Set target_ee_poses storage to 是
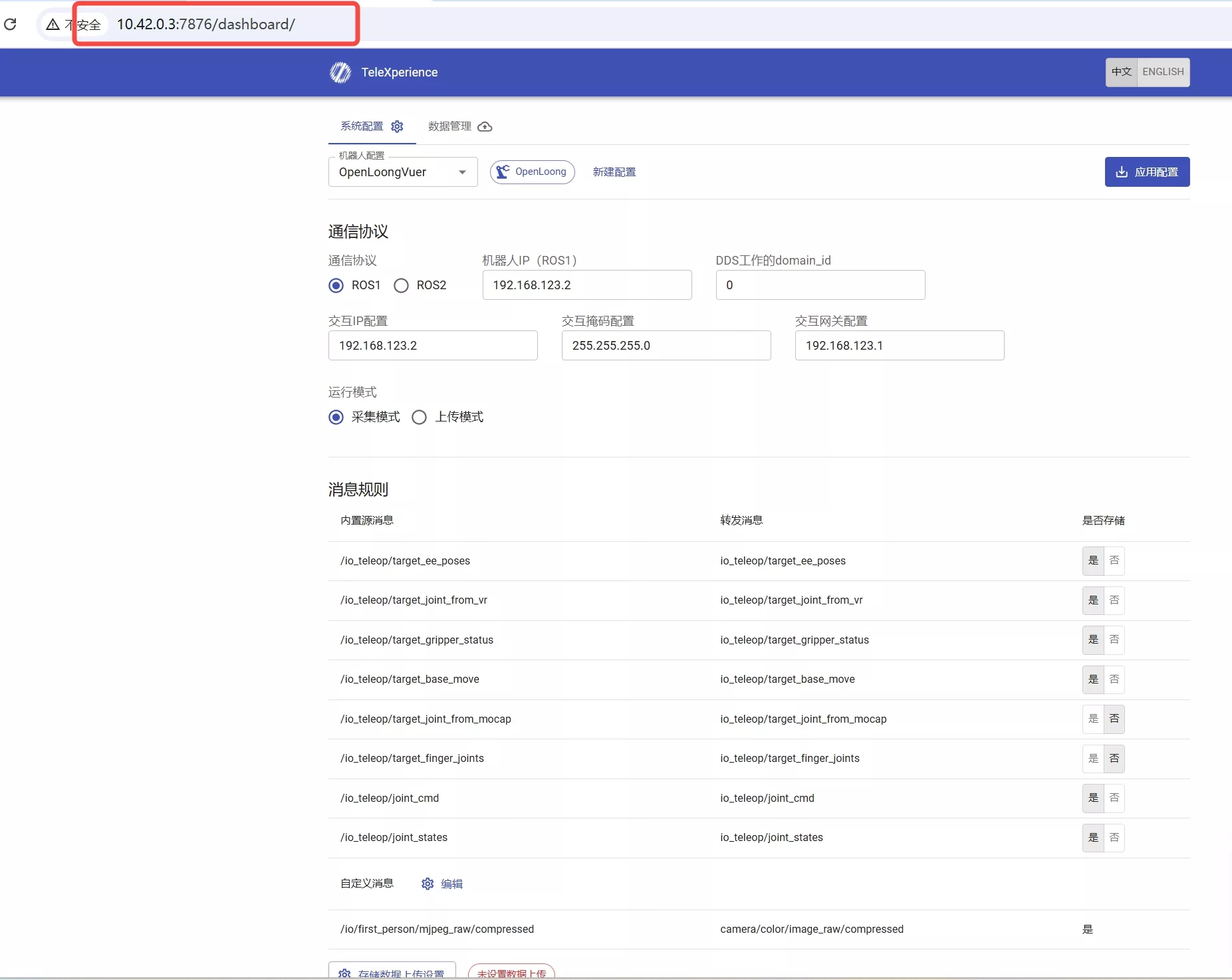The width and height of the screenshot is (1232, 980). click(1093, 561)
